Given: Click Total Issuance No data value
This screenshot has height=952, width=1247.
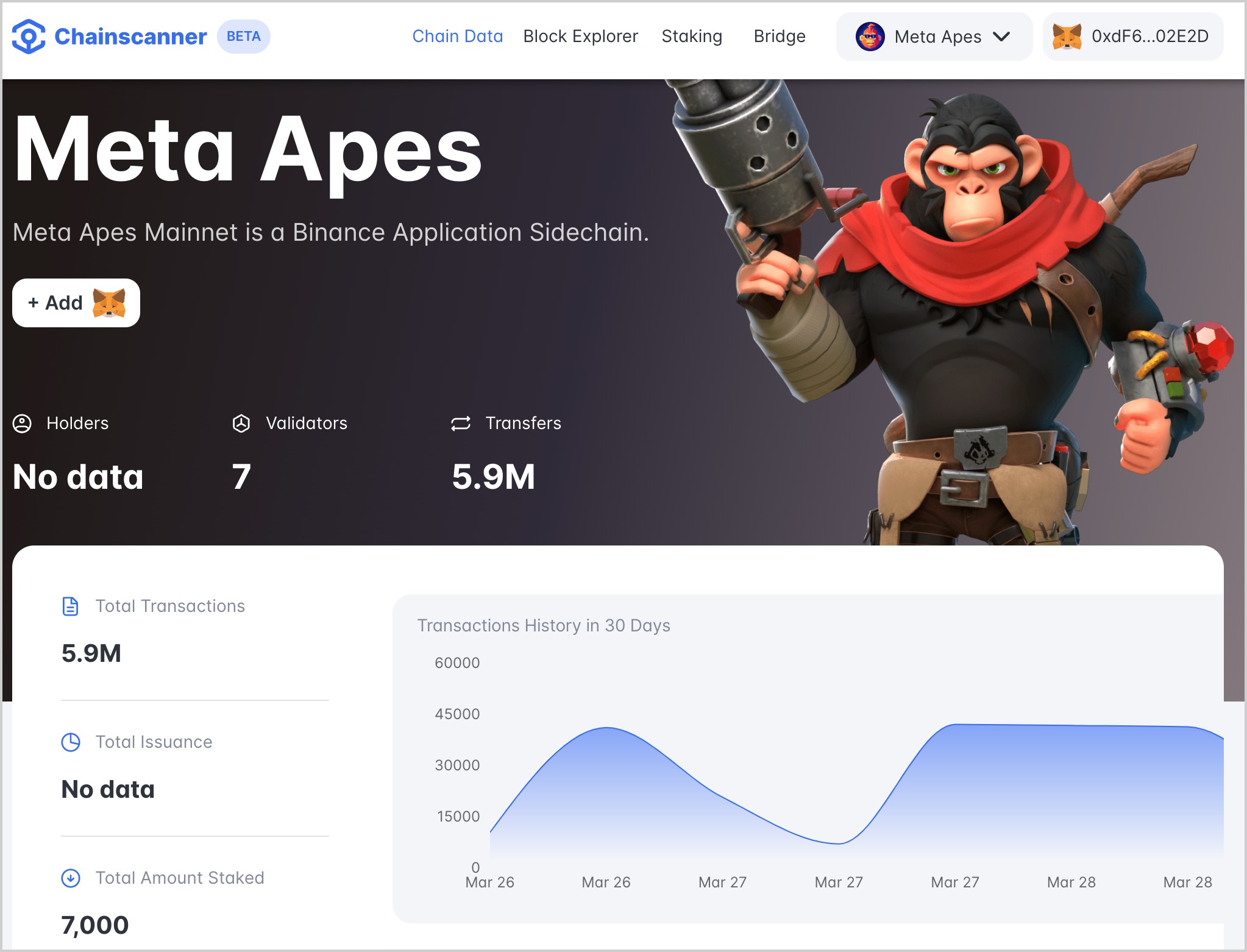Looking at the screenshot, I should coord(108,789).
